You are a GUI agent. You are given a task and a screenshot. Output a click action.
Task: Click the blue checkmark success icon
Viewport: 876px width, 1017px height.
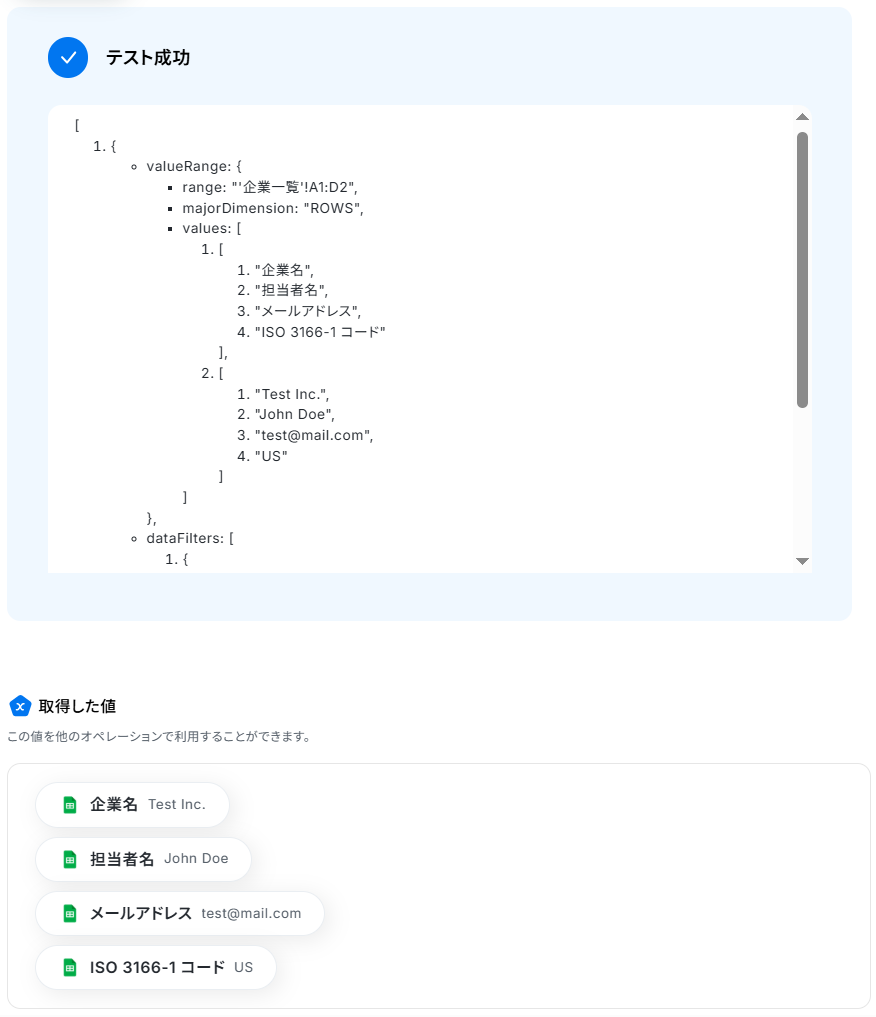(x=68, y=58)
